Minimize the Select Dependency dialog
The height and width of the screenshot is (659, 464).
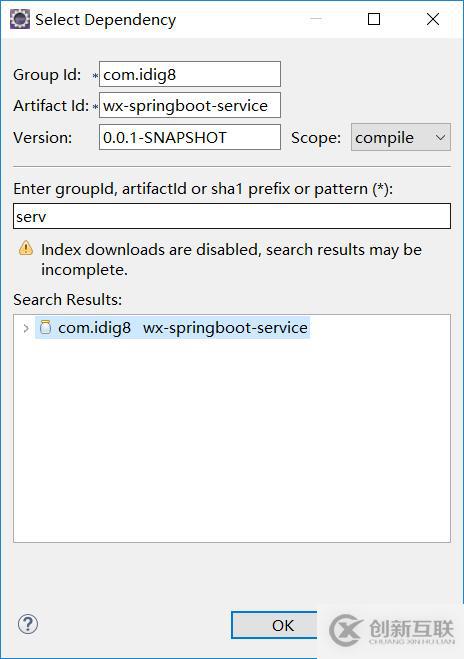tap(316, 19)
